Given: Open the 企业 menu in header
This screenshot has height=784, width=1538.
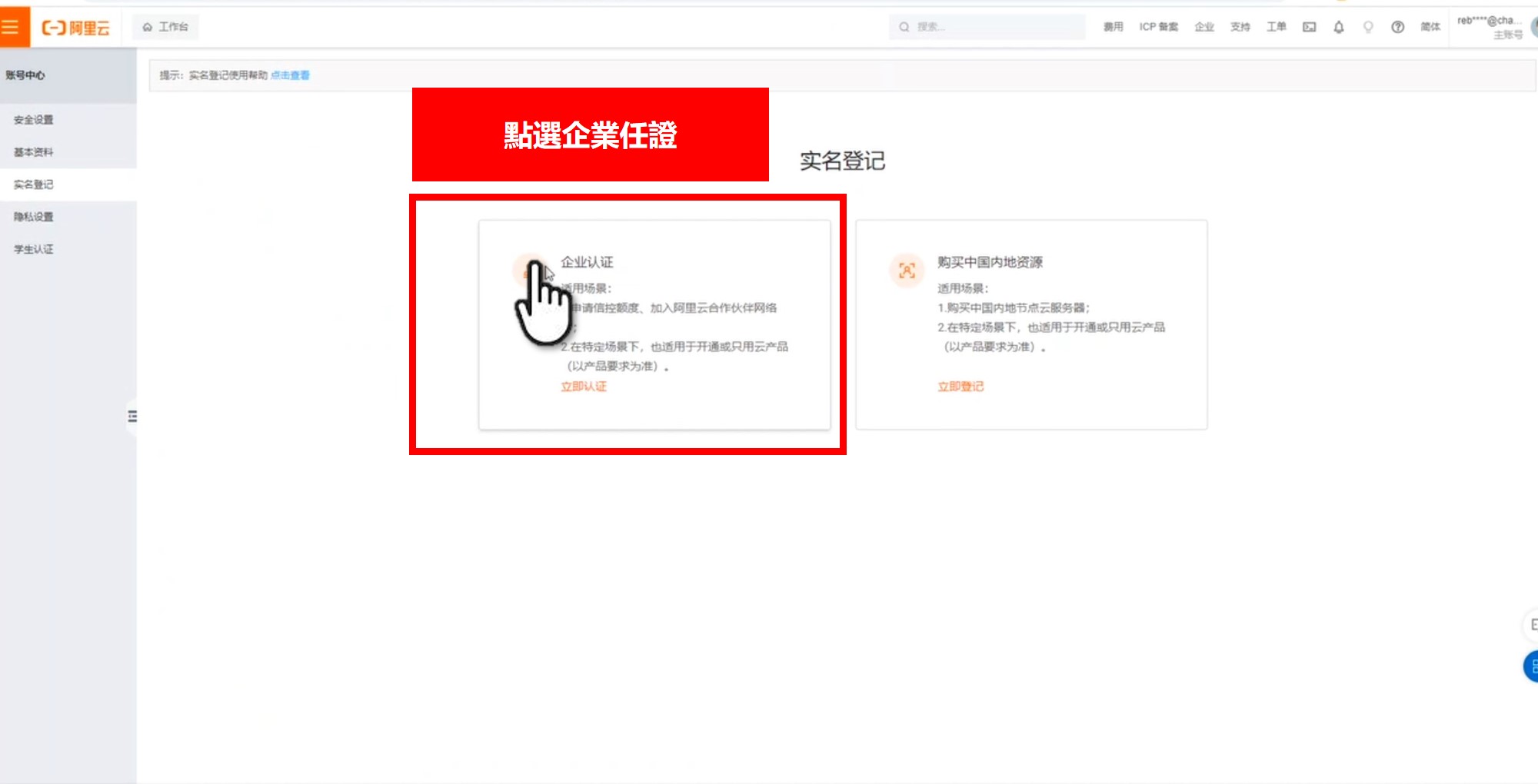Looking at the screenshot, I should [x=1203, y=27].
